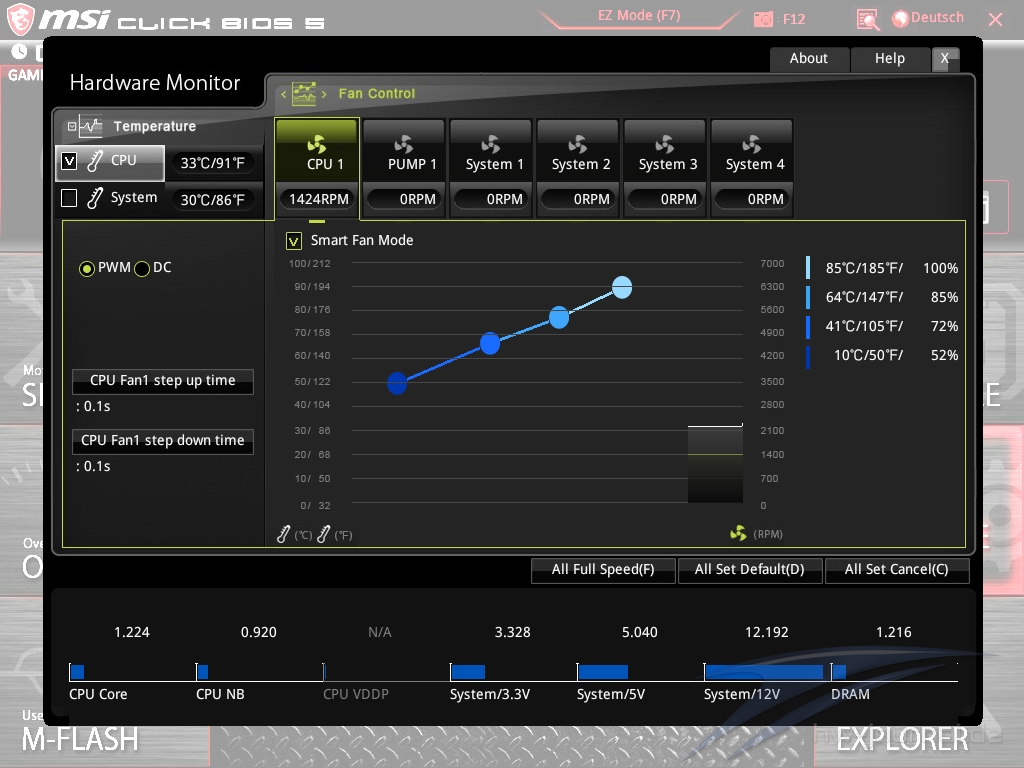
Task: Click the Temperature graph icon
Action: 90,126
